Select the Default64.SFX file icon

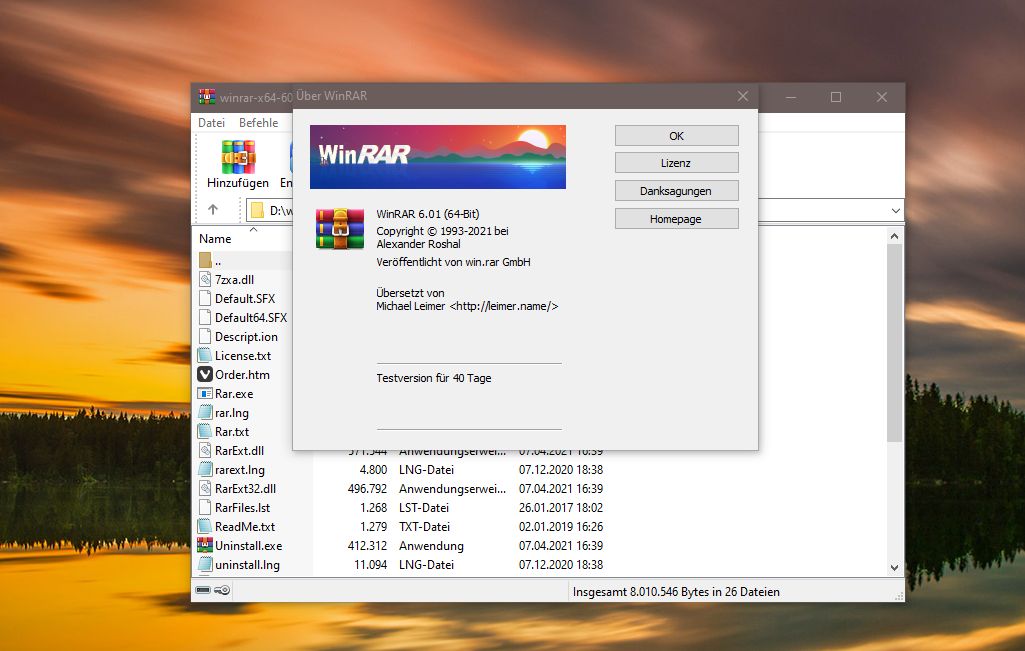click(205, 318)
